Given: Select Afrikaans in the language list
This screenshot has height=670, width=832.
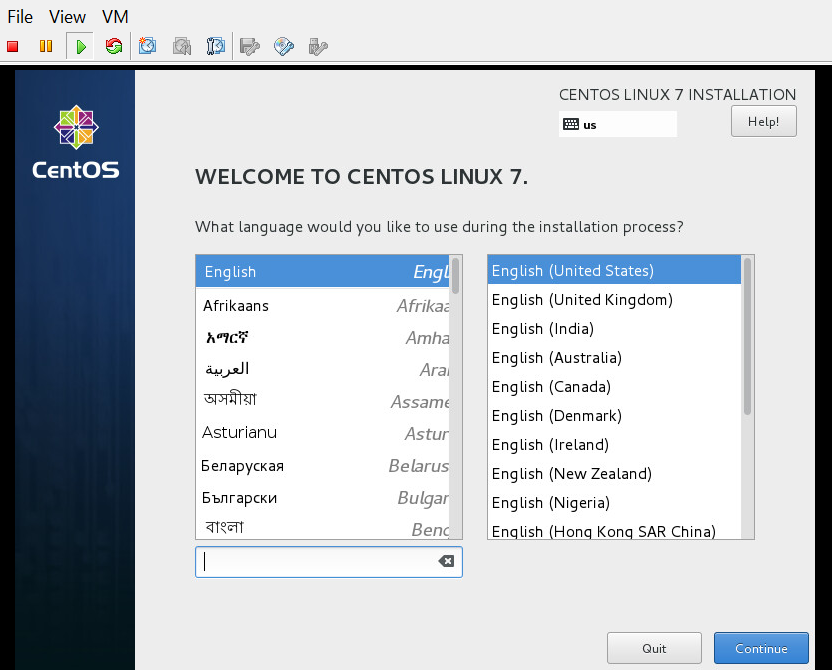Looking at the screenshot, I should [x=236, y=306].
